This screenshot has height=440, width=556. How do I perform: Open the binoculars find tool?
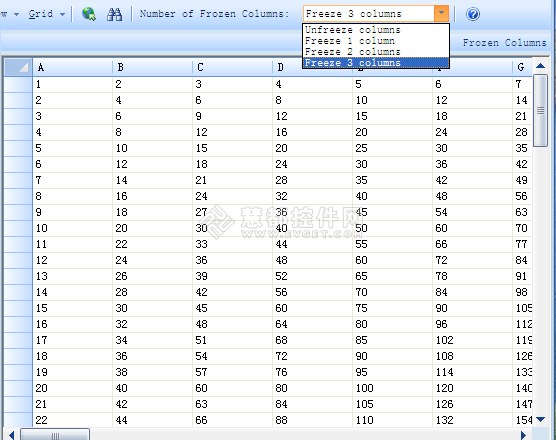click(115, 14)
